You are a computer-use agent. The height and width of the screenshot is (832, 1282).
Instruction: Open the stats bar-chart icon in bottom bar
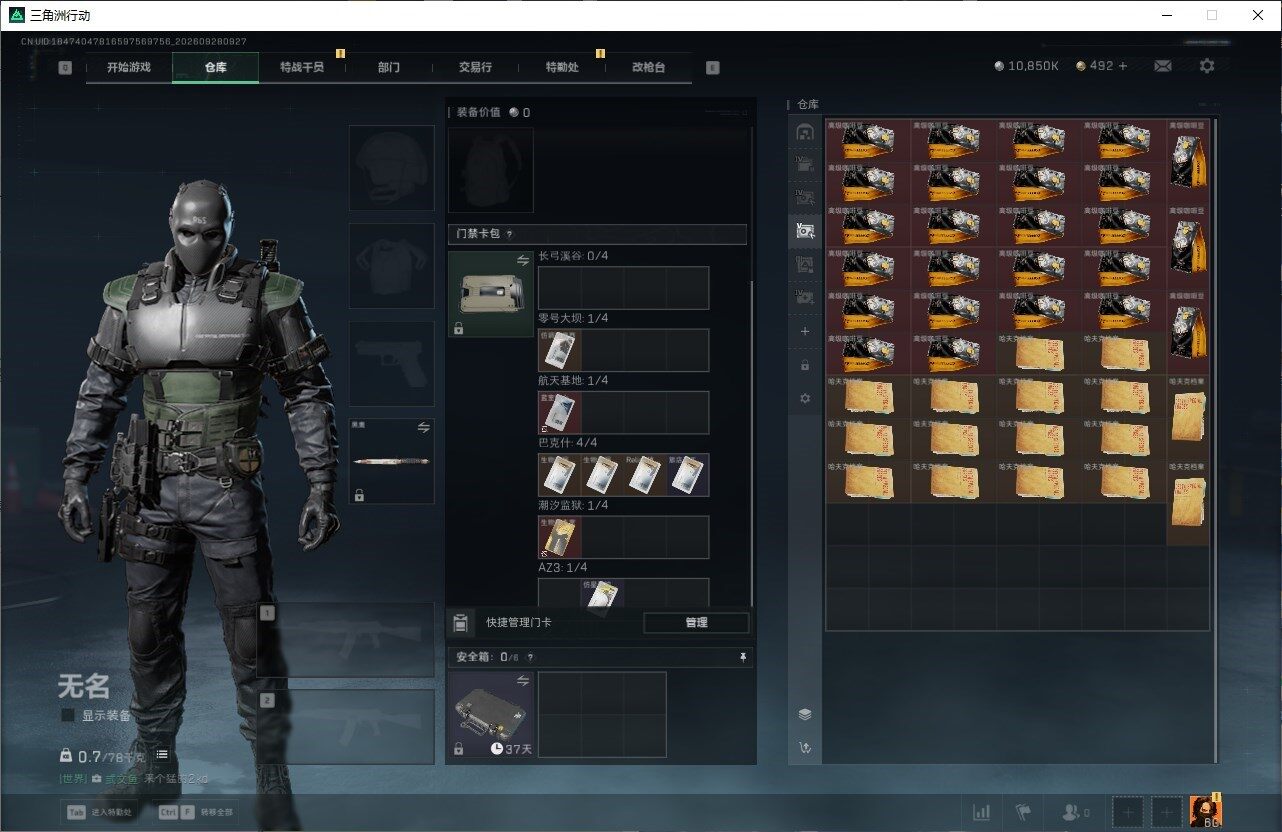[982, 812]
